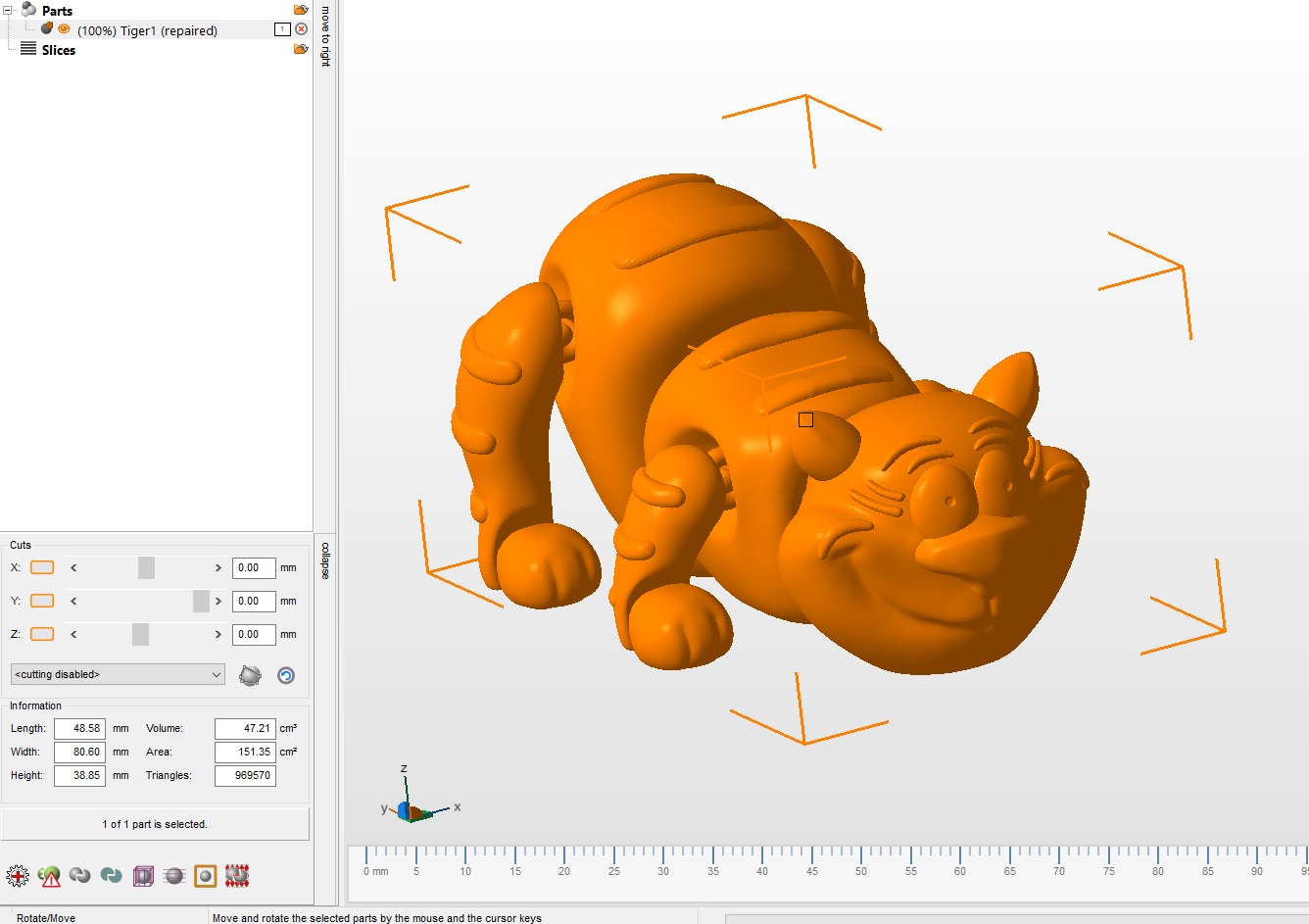Image resolution: width=1309 pixels, height=924 pixels.
Task: Click the free cut polygon sphere icon
Action: coord(251,675)
